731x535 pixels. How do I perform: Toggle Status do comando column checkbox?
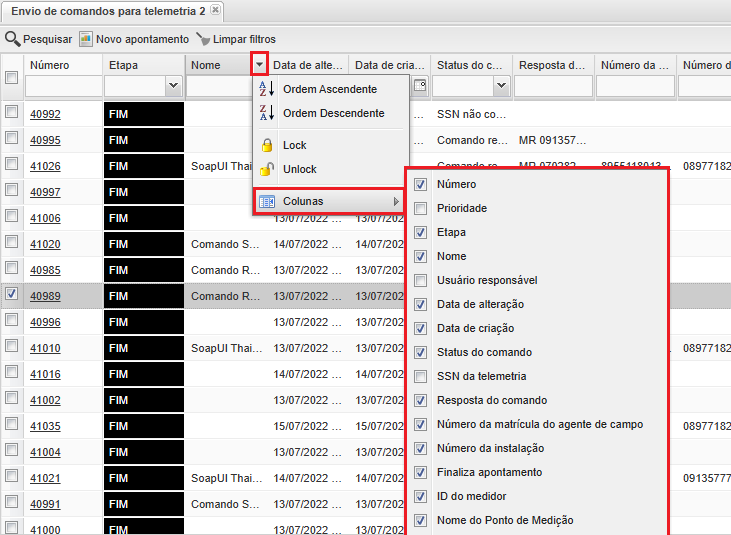point(421,352)
